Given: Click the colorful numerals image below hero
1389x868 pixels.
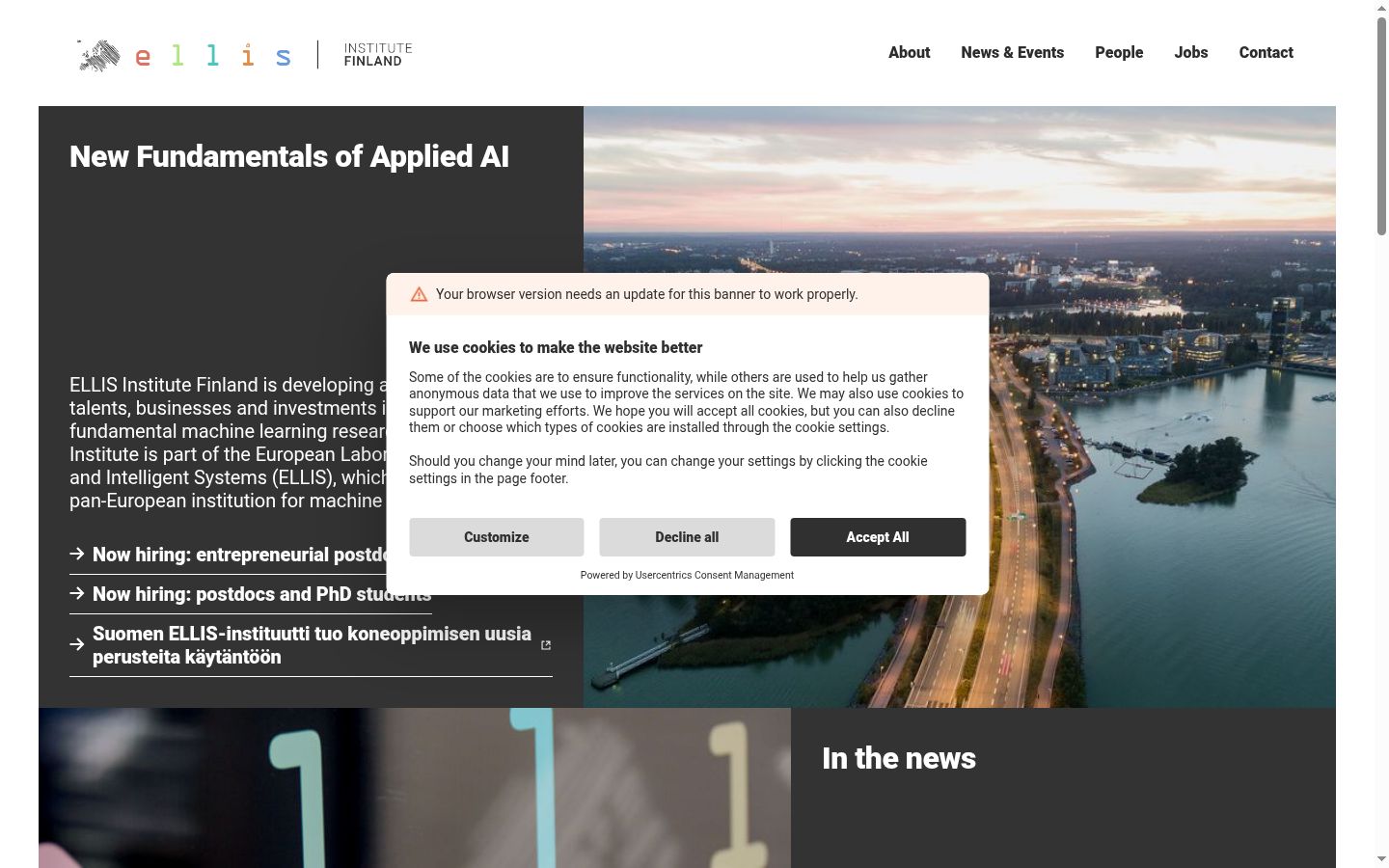Looking at the screenshot, I should [x=415, y=788].
